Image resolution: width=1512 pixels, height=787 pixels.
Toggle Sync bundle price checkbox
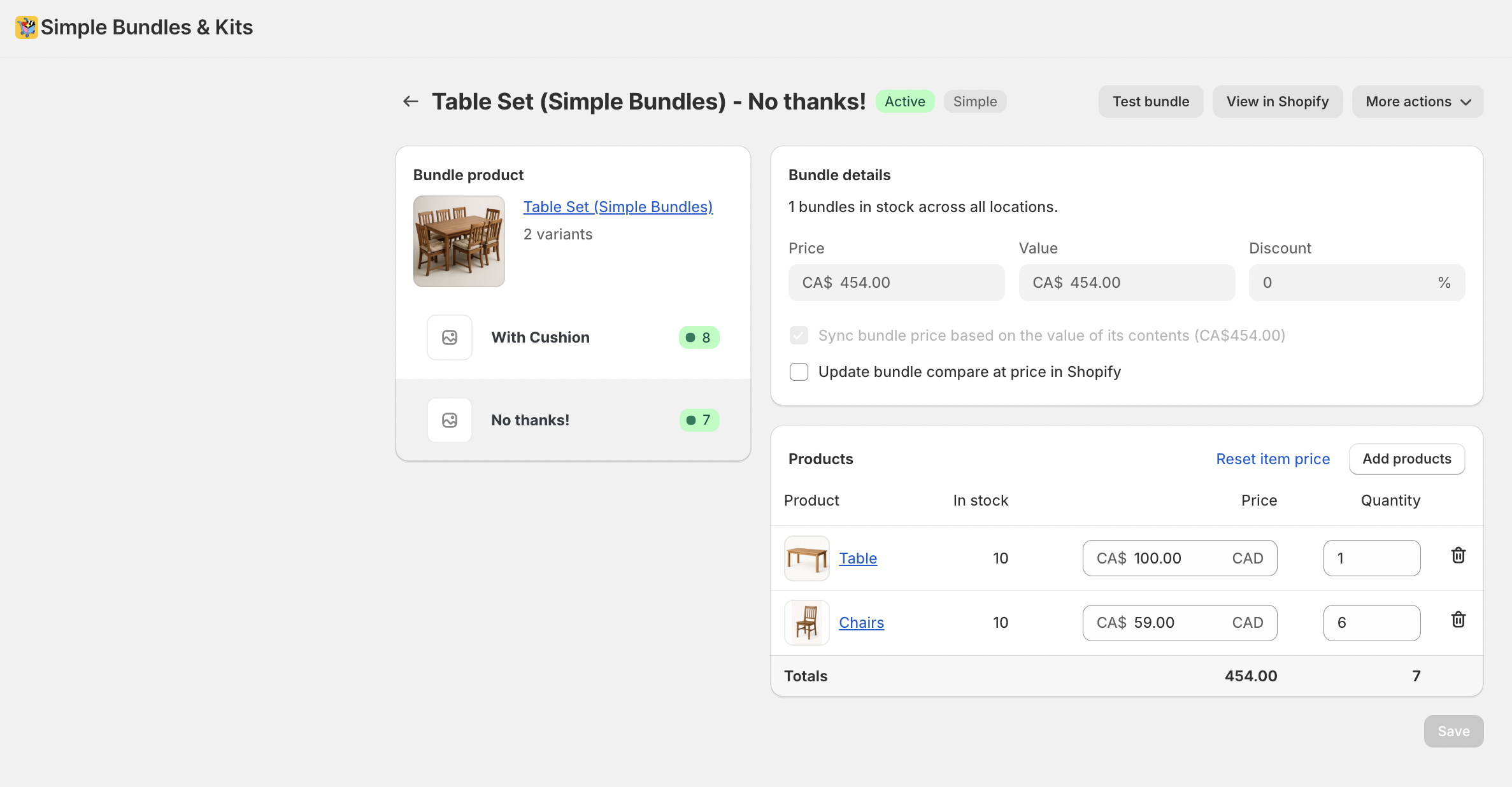799,336
